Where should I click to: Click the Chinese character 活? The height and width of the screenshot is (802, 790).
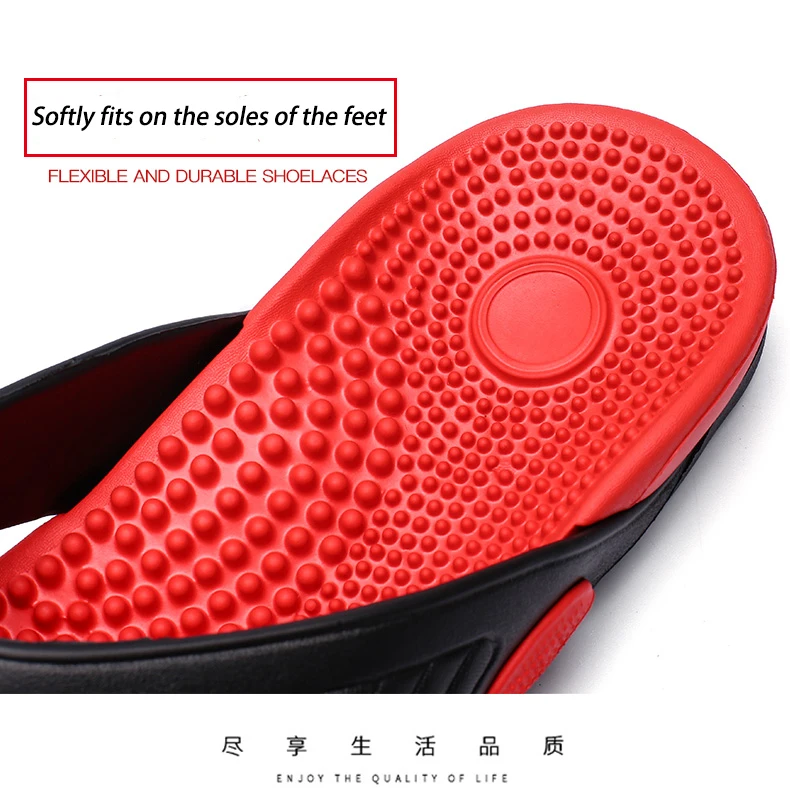(x=425, y=746)
